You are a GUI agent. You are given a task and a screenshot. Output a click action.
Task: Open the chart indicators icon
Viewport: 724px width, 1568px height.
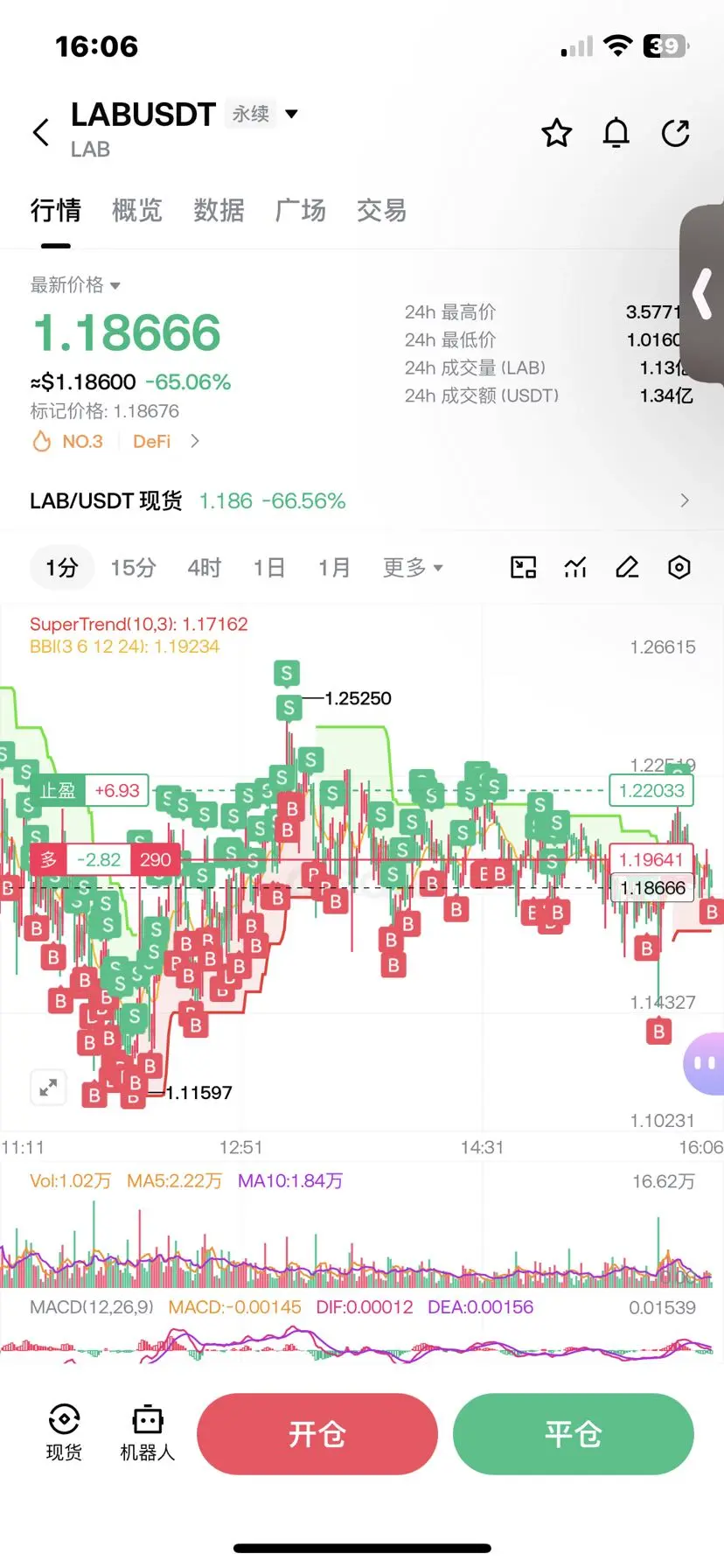pyautogui.click(x=575, y=568)
